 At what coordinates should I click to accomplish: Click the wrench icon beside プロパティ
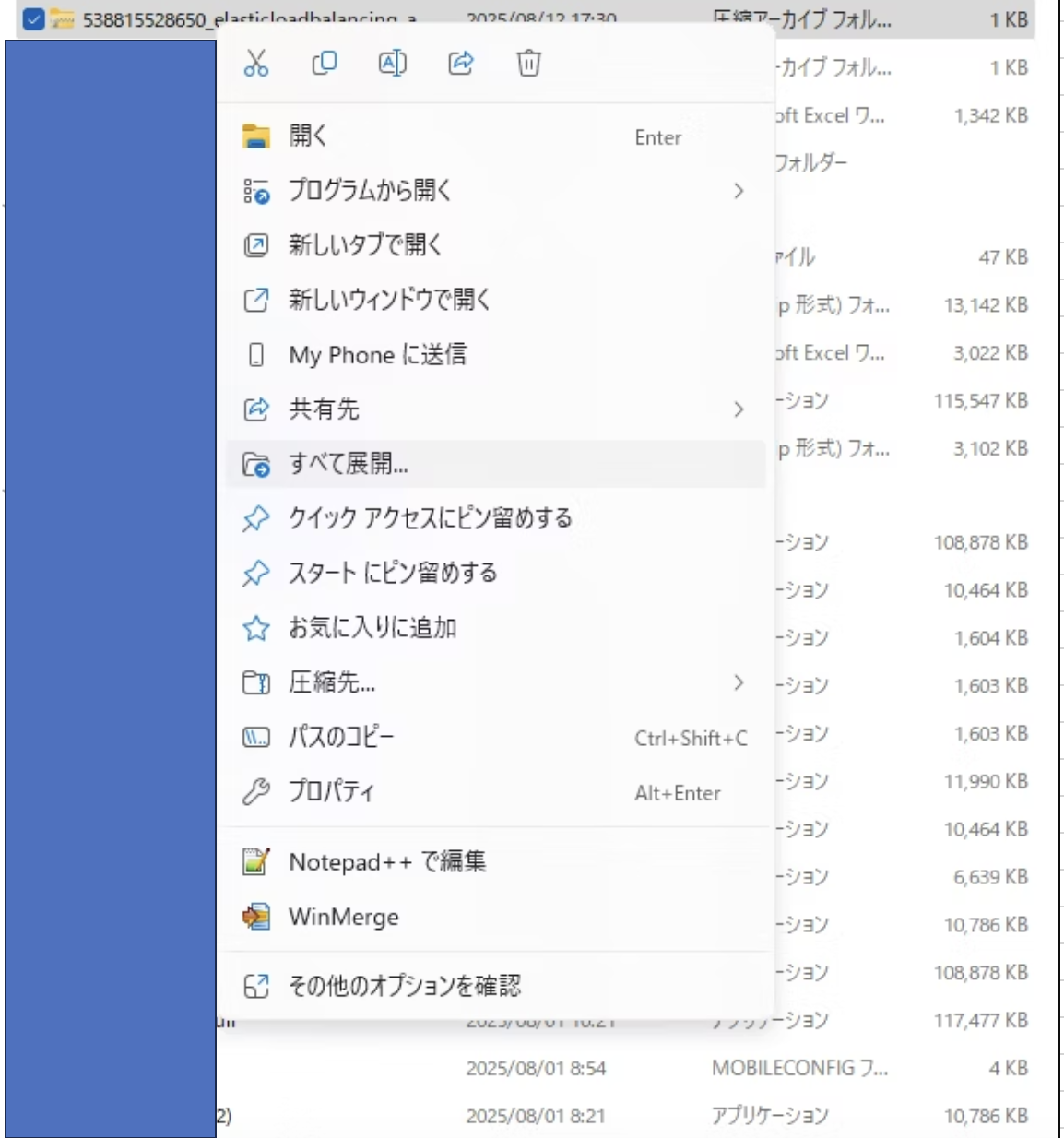tap(256, 792)
